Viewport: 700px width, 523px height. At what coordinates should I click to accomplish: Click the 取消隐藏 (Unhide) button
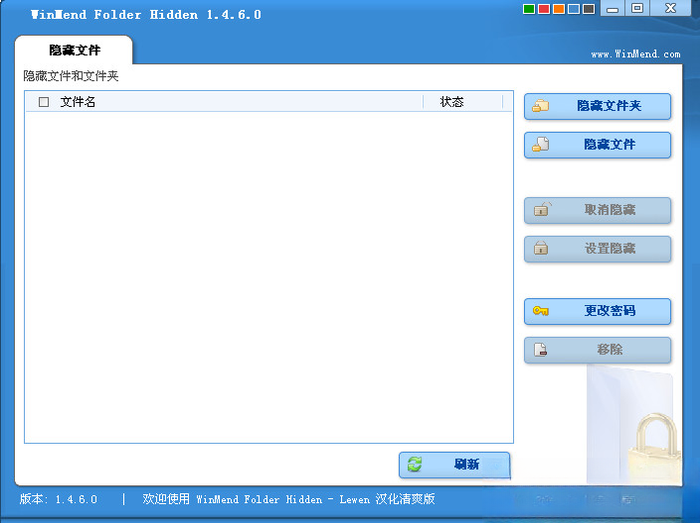point(597,210)
